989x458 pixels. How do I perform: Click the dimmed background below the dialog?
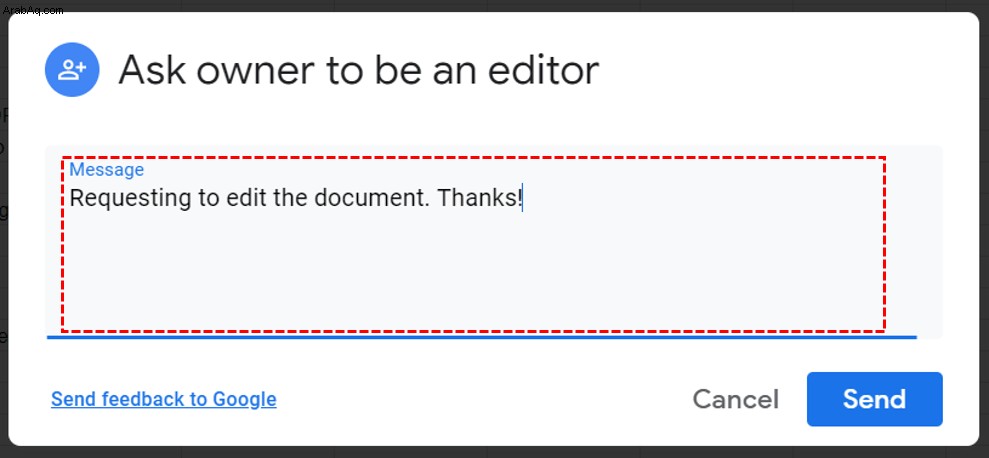coord(494,452)
